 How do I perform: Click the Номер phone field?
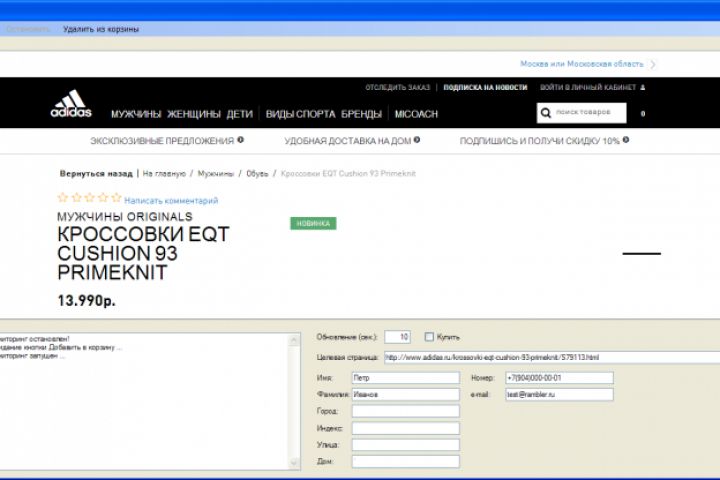(x=559, y=378)
